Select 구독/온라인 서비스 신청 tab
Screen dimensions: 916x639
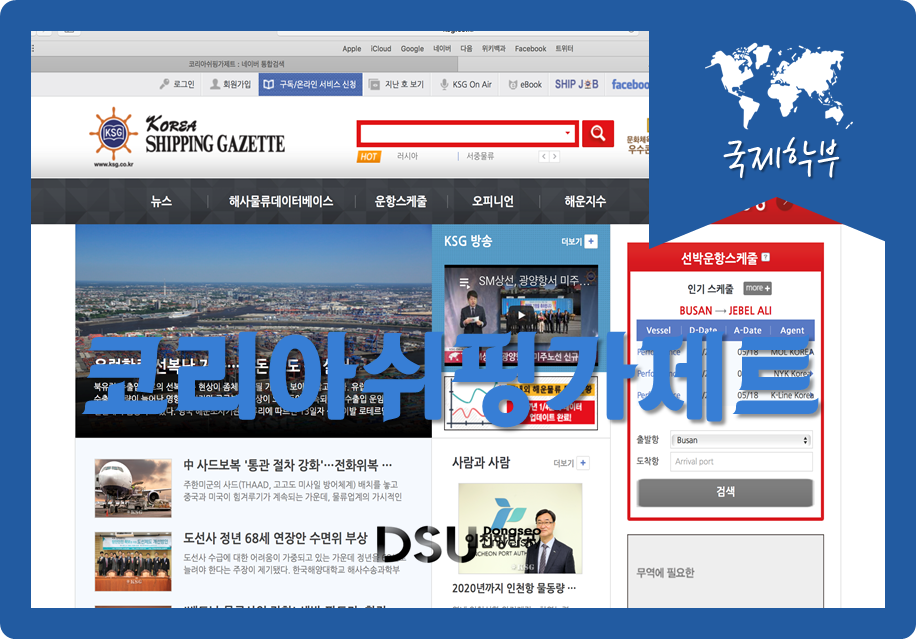tap(310, 84)
